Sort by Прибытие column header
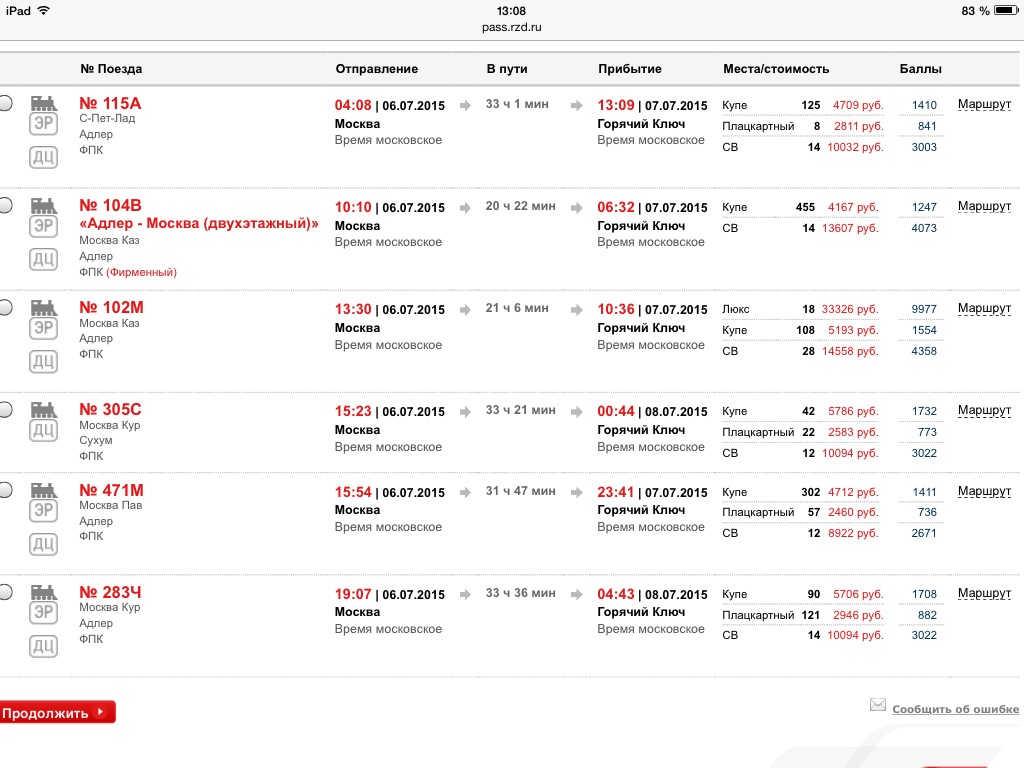The image size is (1024, 768). [629, 69]
